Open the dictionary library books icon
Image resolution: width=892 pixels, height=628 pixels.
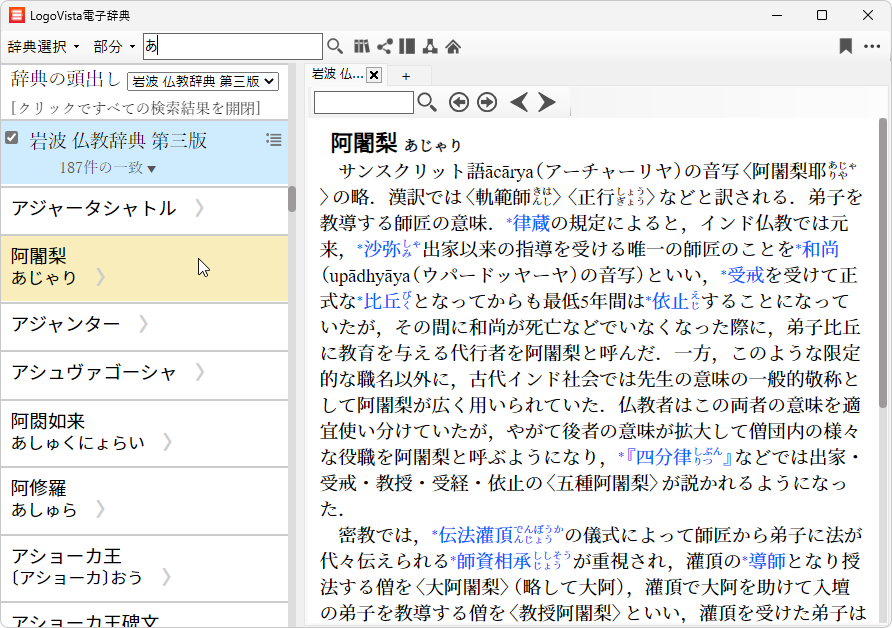coord(362,46)
